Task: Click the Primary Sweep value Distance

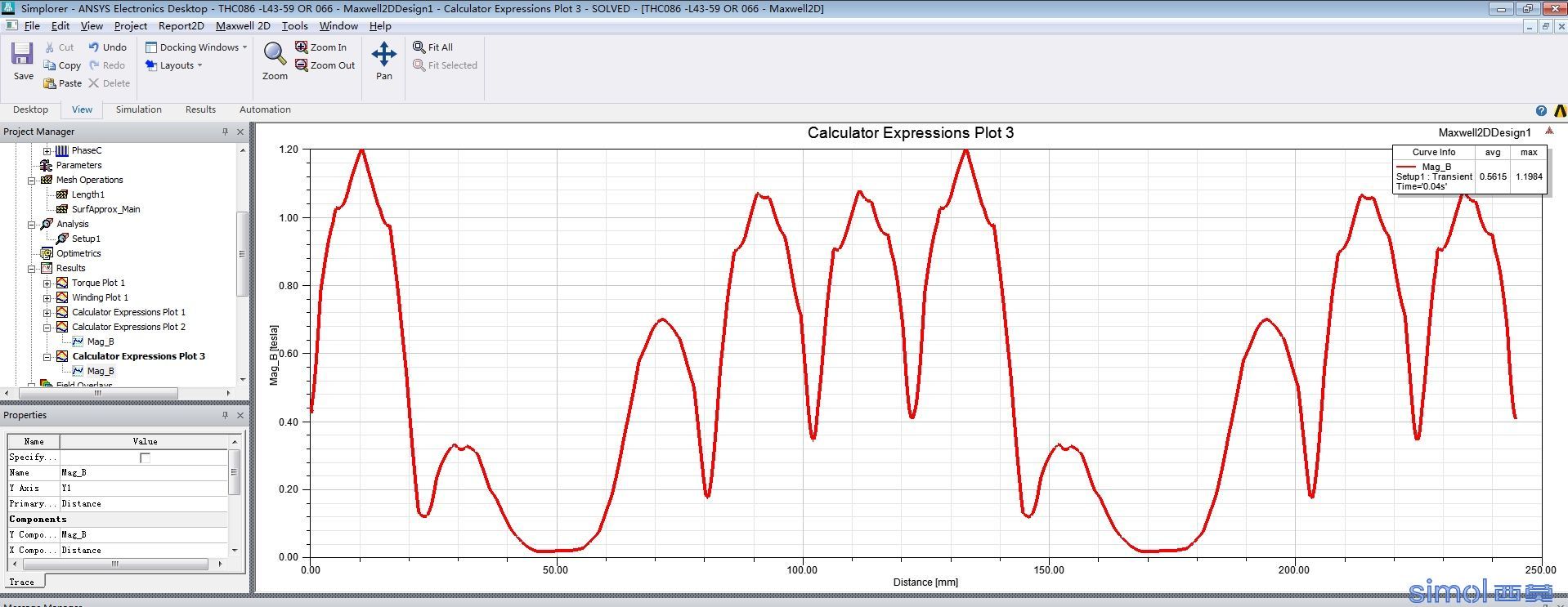Action: 142,503
